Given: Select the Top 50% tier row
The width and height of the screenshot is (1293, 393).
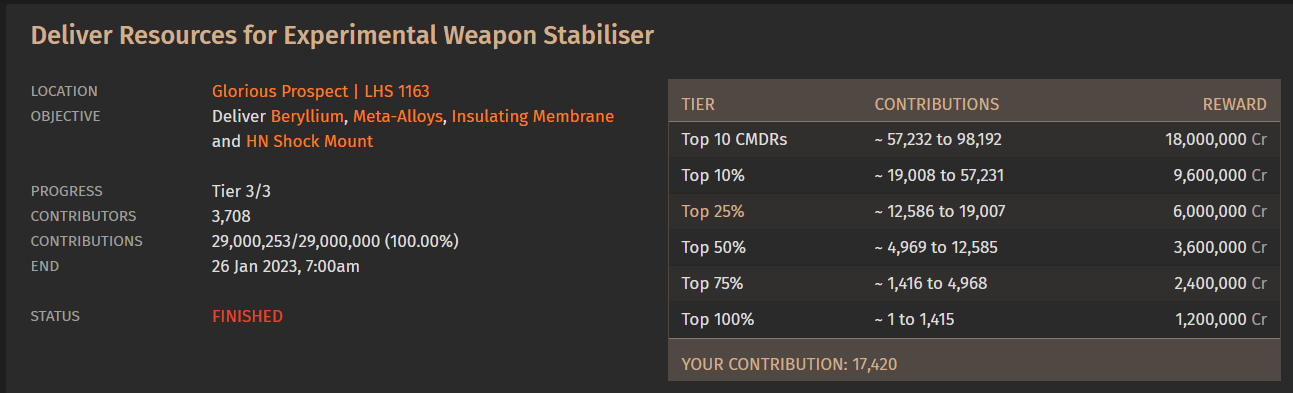Looking at the screenshot, I should coord(974,248).
